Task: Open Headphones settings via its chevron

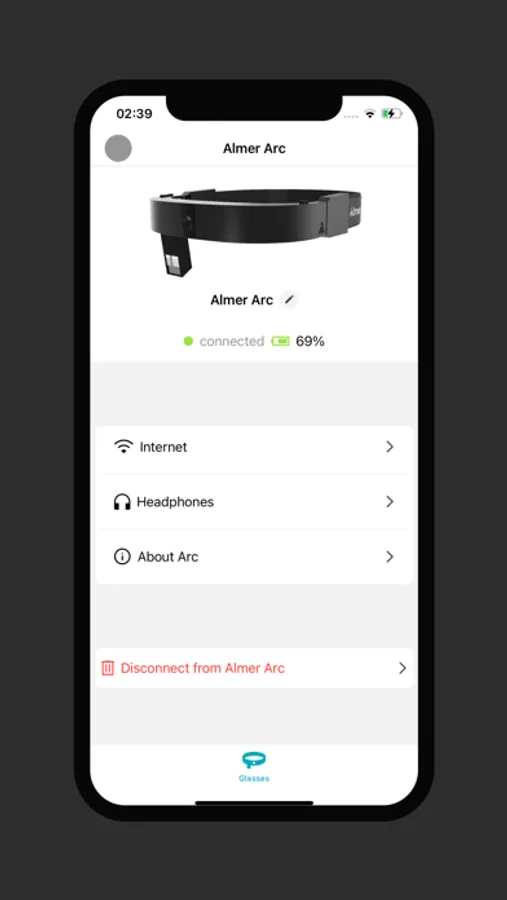Action: tap(390, 502)
